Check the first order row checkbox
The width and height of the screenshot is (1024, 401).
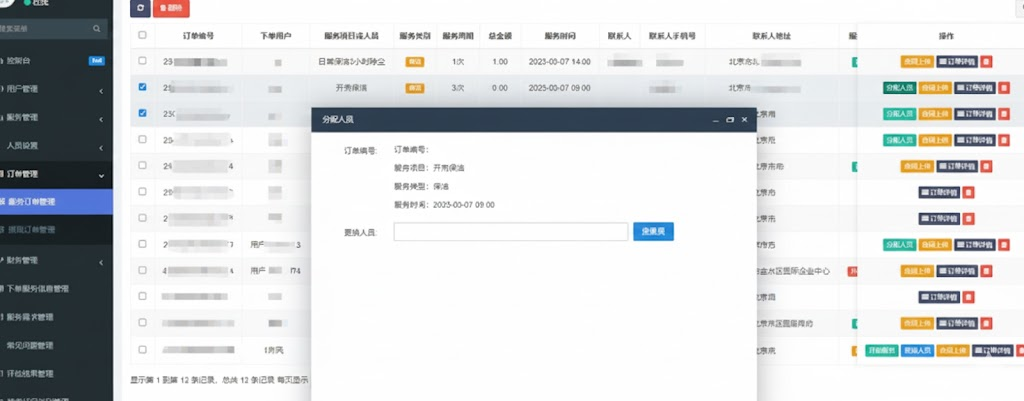coord(142,61)
